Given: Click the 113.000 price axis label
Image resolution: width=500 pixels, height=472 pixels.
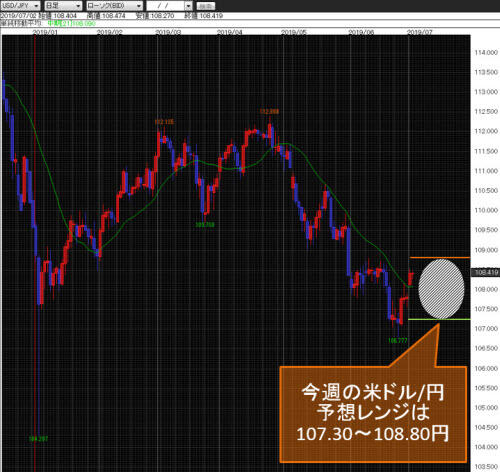Looking at the screenshot, I should pos(486,92).
